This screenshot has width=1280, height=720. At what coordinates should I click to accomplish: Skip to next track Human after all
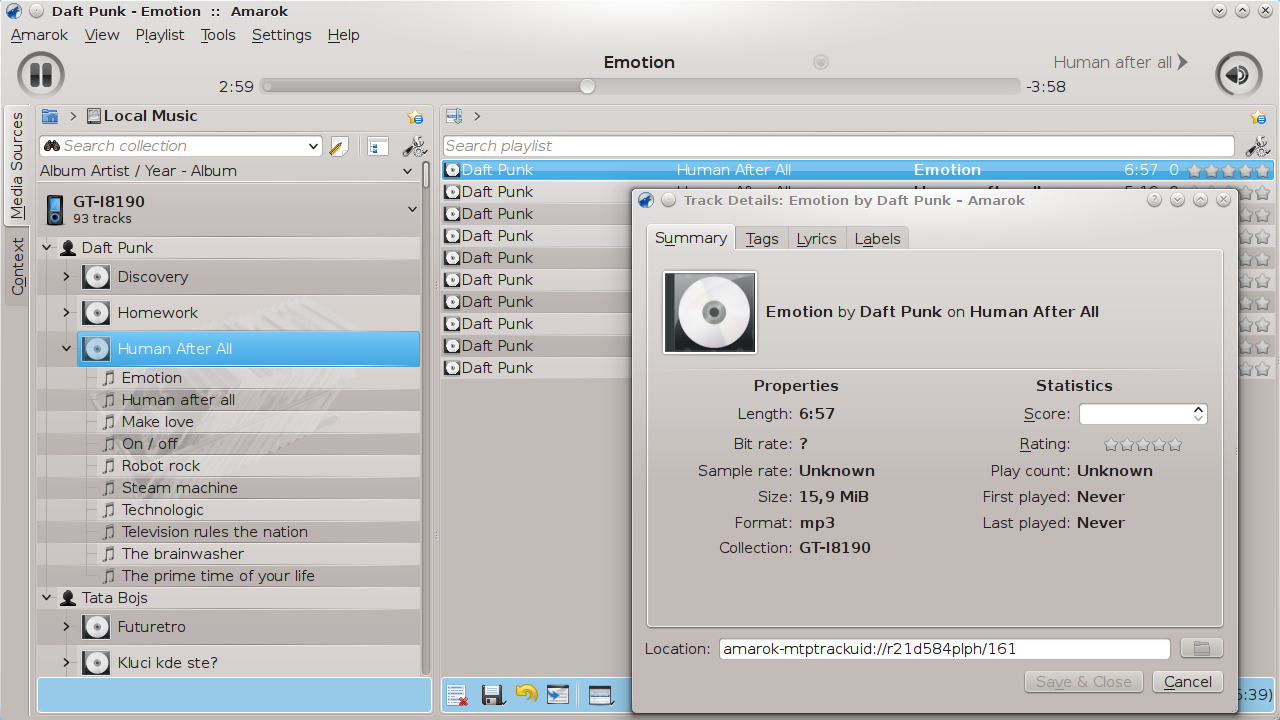(x=1121, y=62)
